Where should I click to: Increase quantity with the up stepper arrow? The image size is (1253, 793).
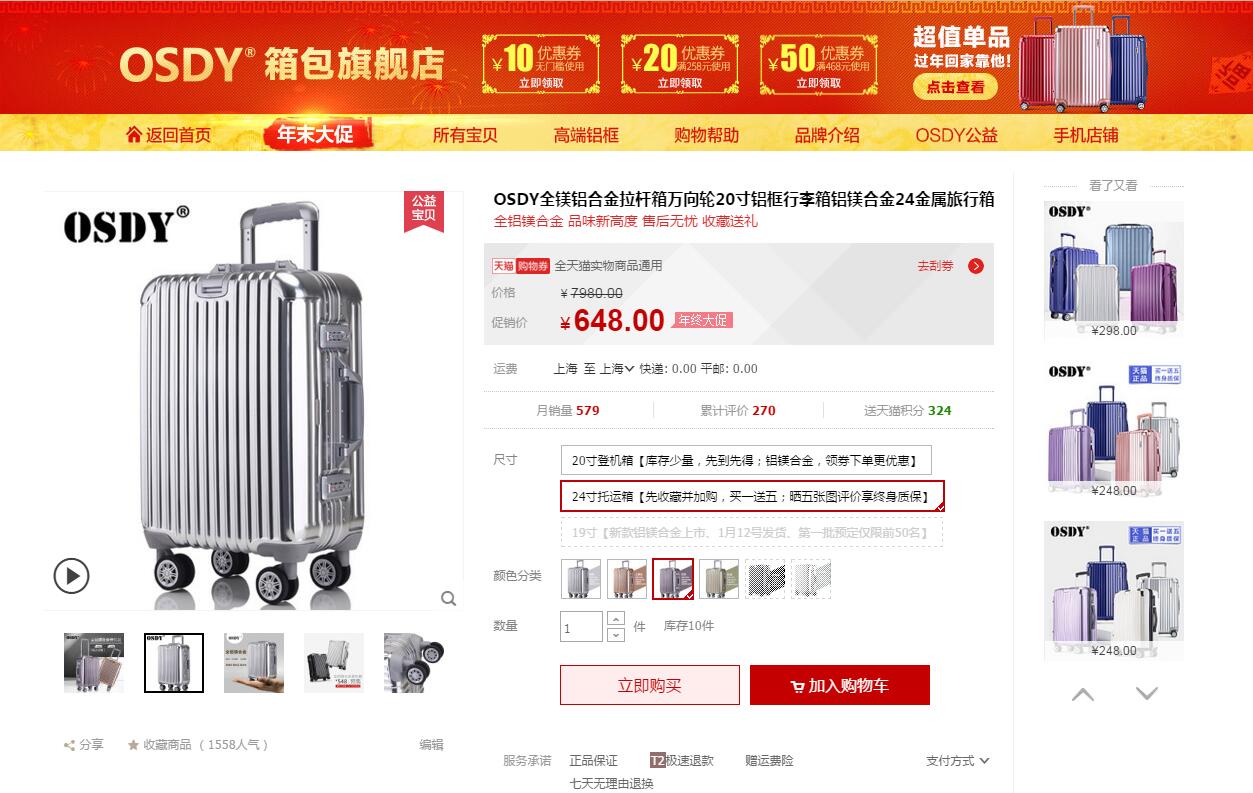pyautogui.click(x=616, y=618)
